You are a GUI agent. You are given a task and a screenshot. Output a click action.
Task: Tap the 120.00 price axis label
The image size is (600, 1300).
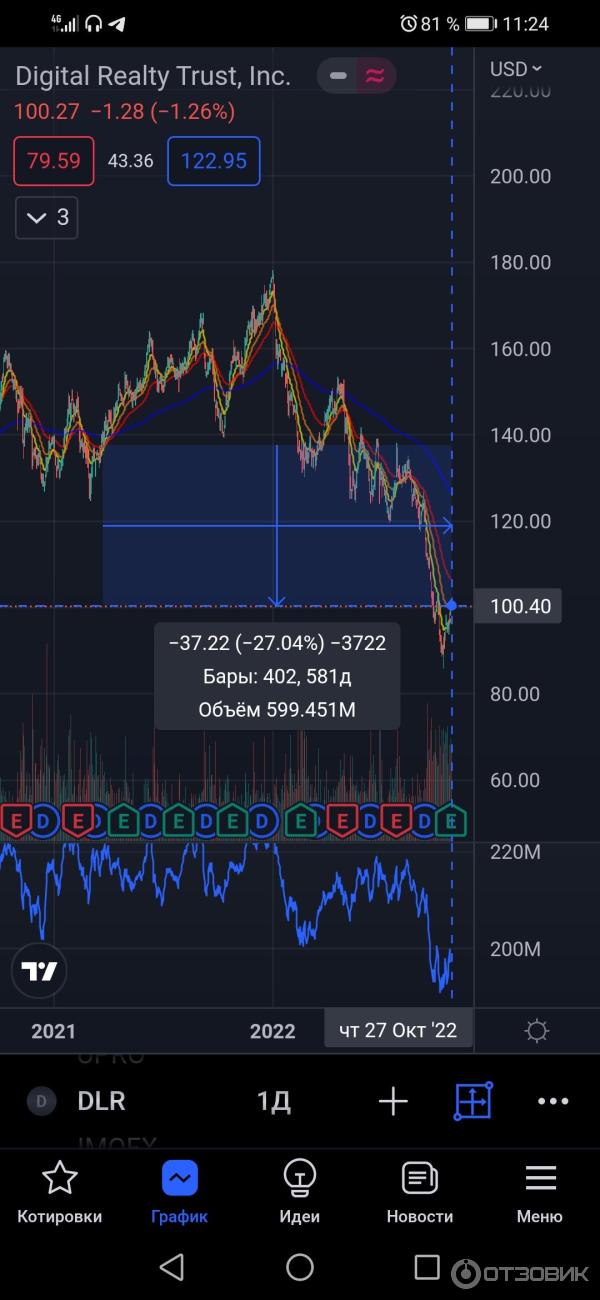(520, 521)
